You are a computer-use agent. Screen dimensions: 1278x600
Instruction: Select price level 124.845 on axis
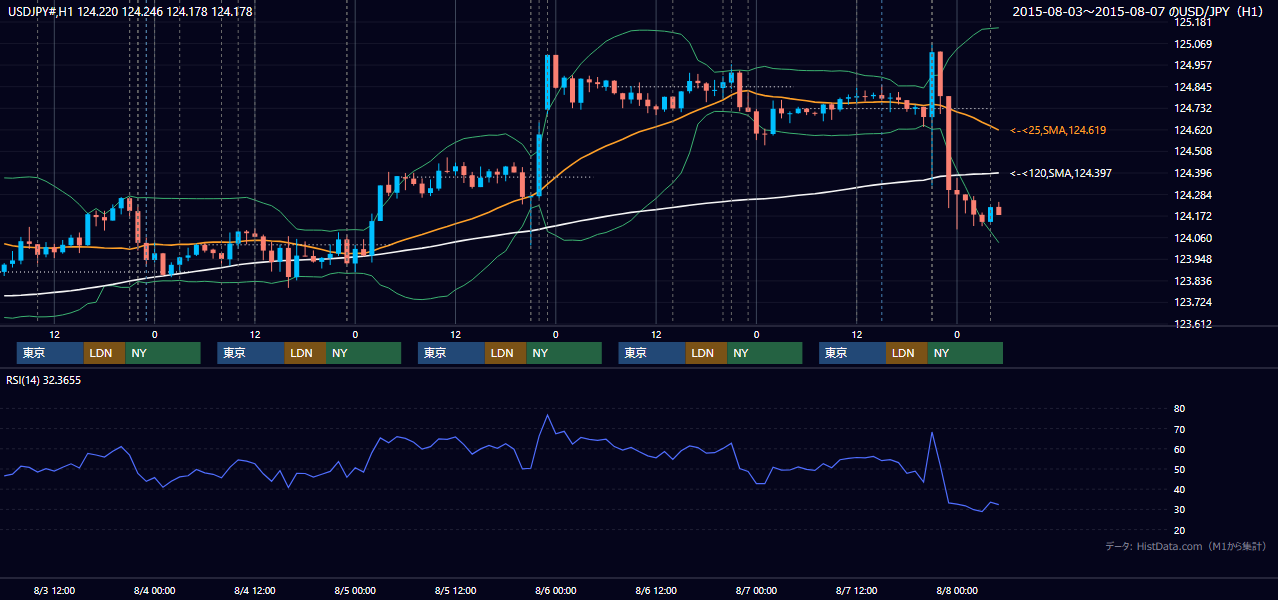1193,87
